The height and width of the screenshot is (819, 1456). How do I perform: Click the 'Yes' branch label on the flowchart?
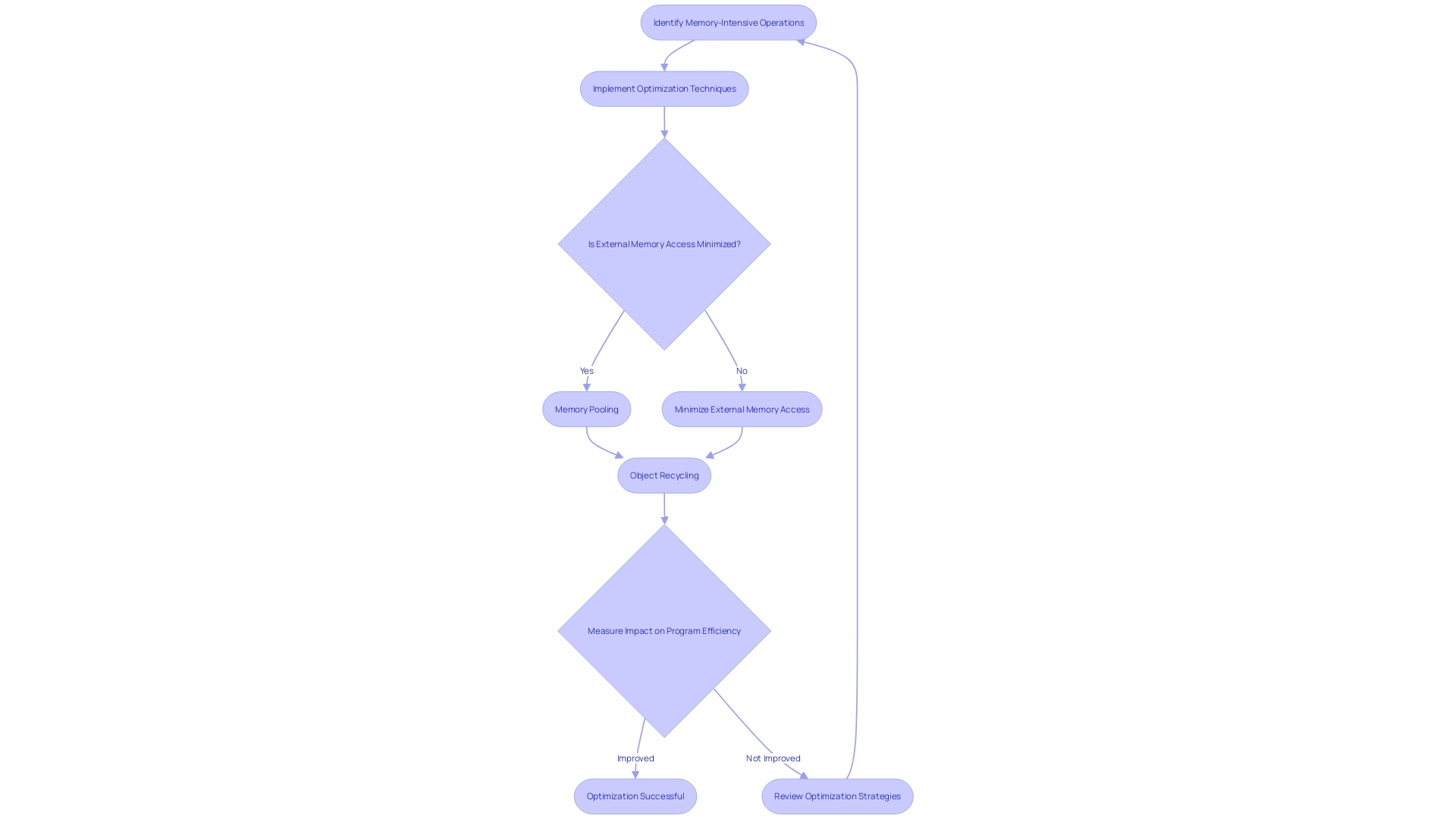(586, 370)
